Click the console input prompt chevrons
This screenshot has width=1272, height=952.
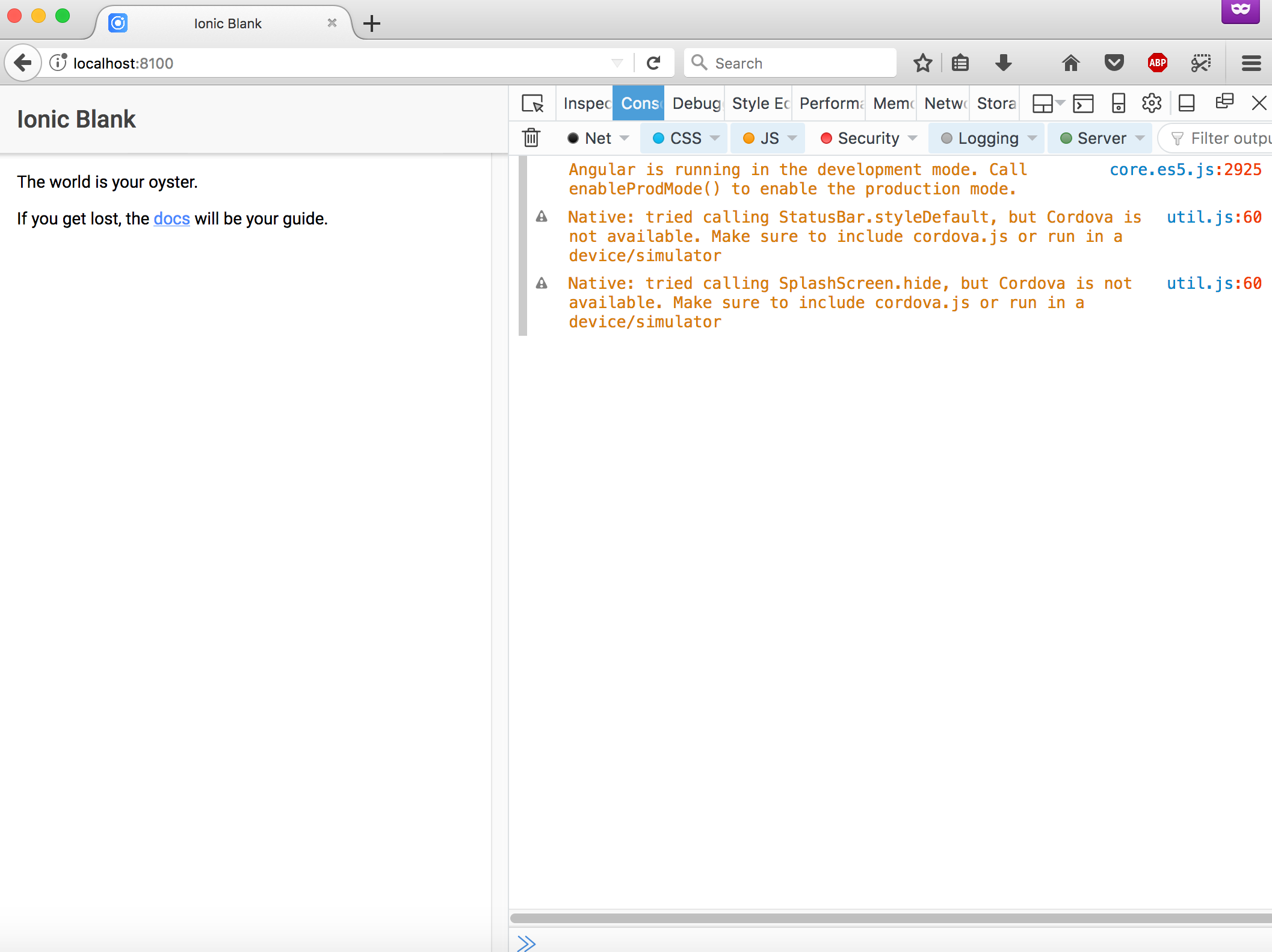(x=526, y=943)
